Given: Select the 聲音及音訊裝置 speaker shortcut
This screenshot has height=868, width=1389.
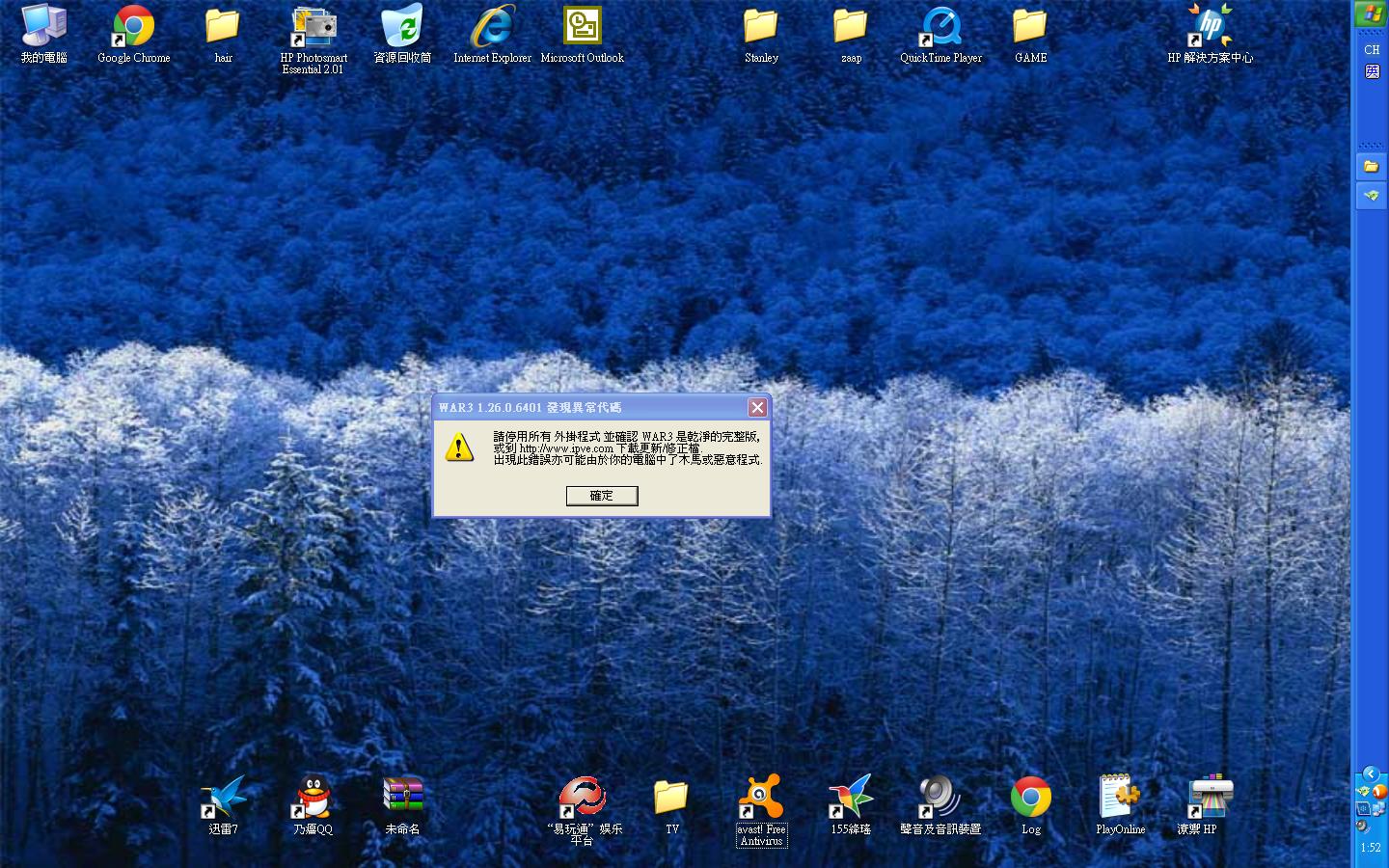Looking at the screenshot, I should (x=940, y=804).
